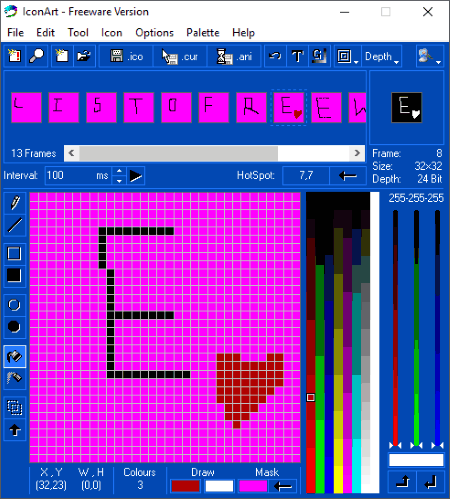
Task: Click the HotSpot arrow button
Action: point(348,175)
